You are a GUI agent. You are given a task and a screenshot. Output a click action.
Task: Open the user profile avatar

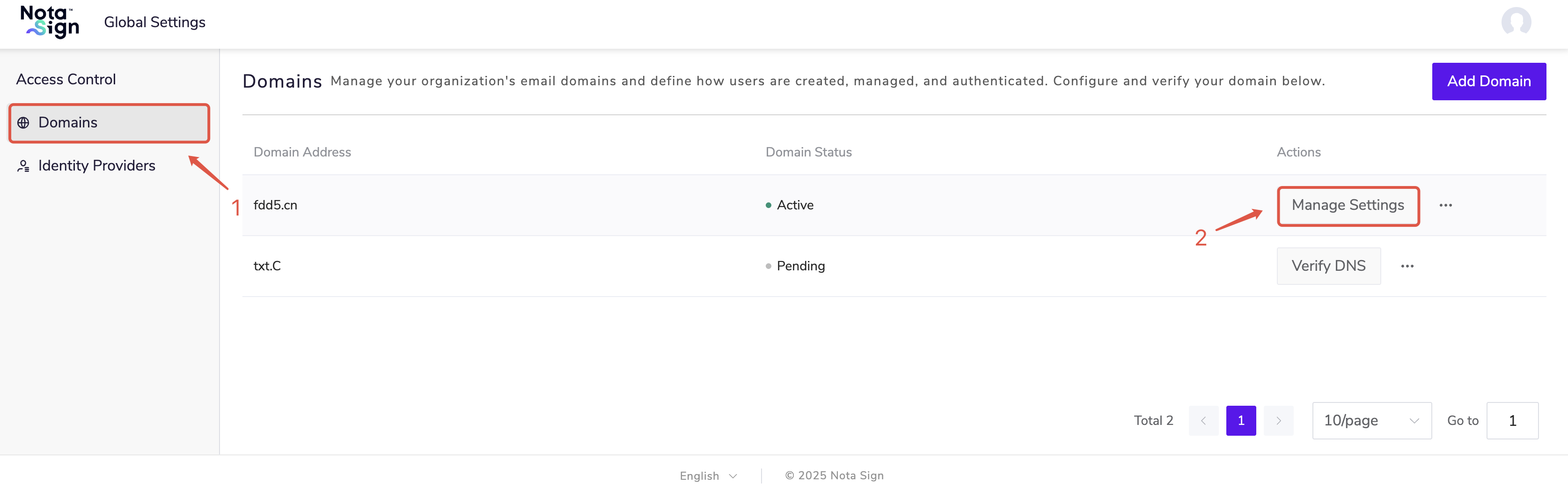[x=1516, y=22]
